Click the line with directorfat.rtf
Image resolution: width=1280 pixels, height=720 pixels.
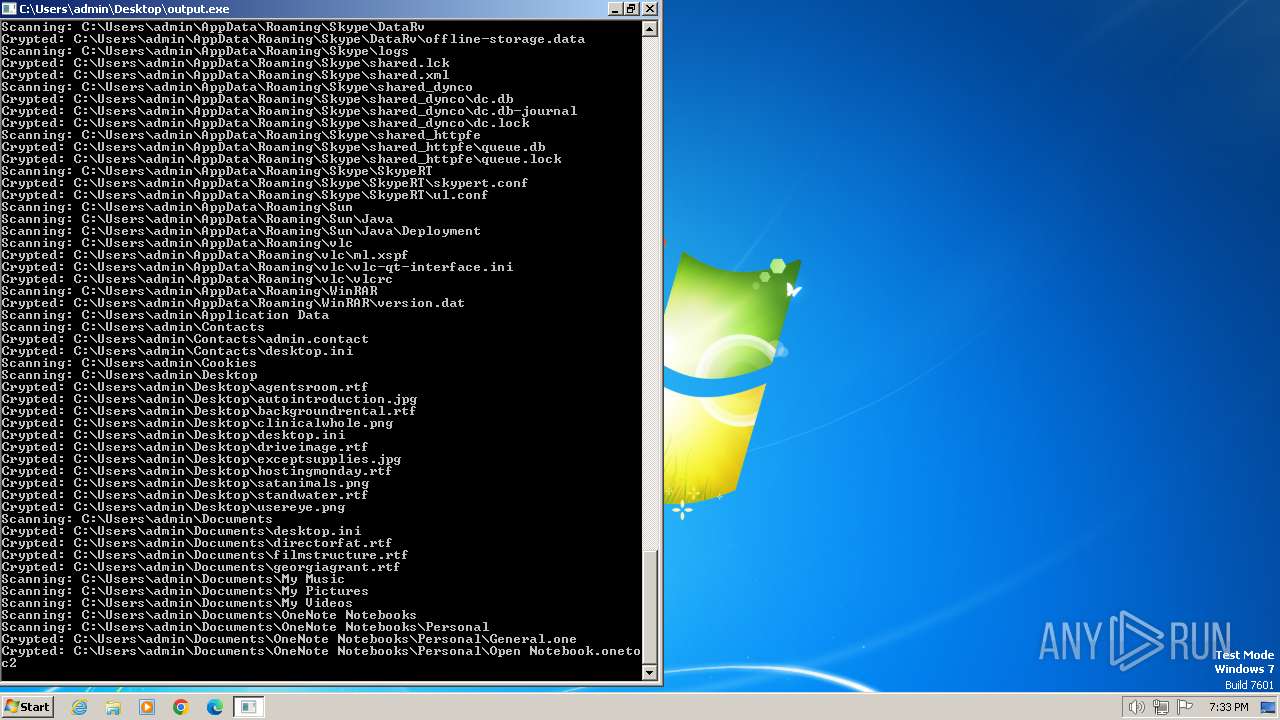197,543
